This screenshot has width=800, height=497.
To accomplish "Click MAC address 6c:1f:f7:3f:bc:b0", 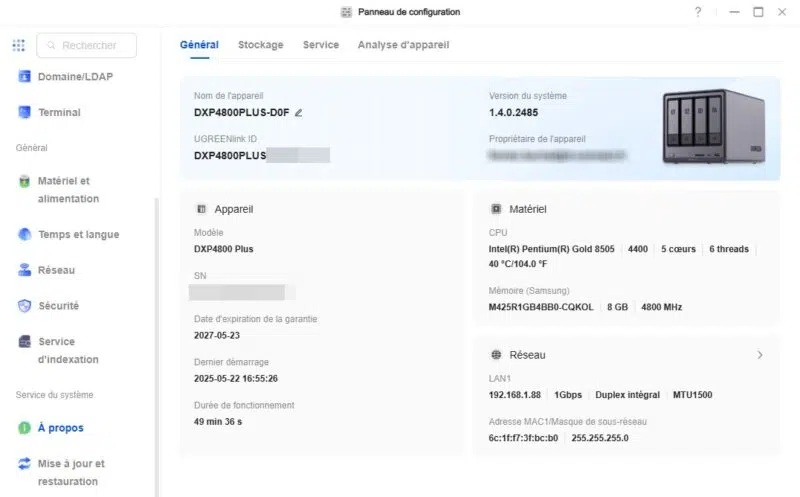I will click(523, 438).
